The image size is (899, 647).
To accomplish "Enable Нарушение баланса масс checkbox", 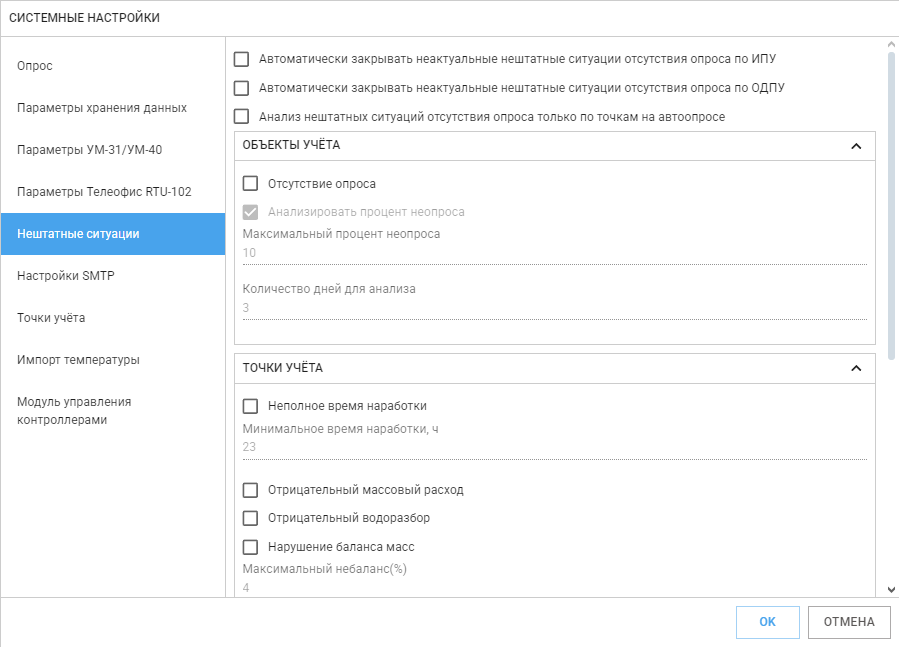I will click(x=251, y=547).
